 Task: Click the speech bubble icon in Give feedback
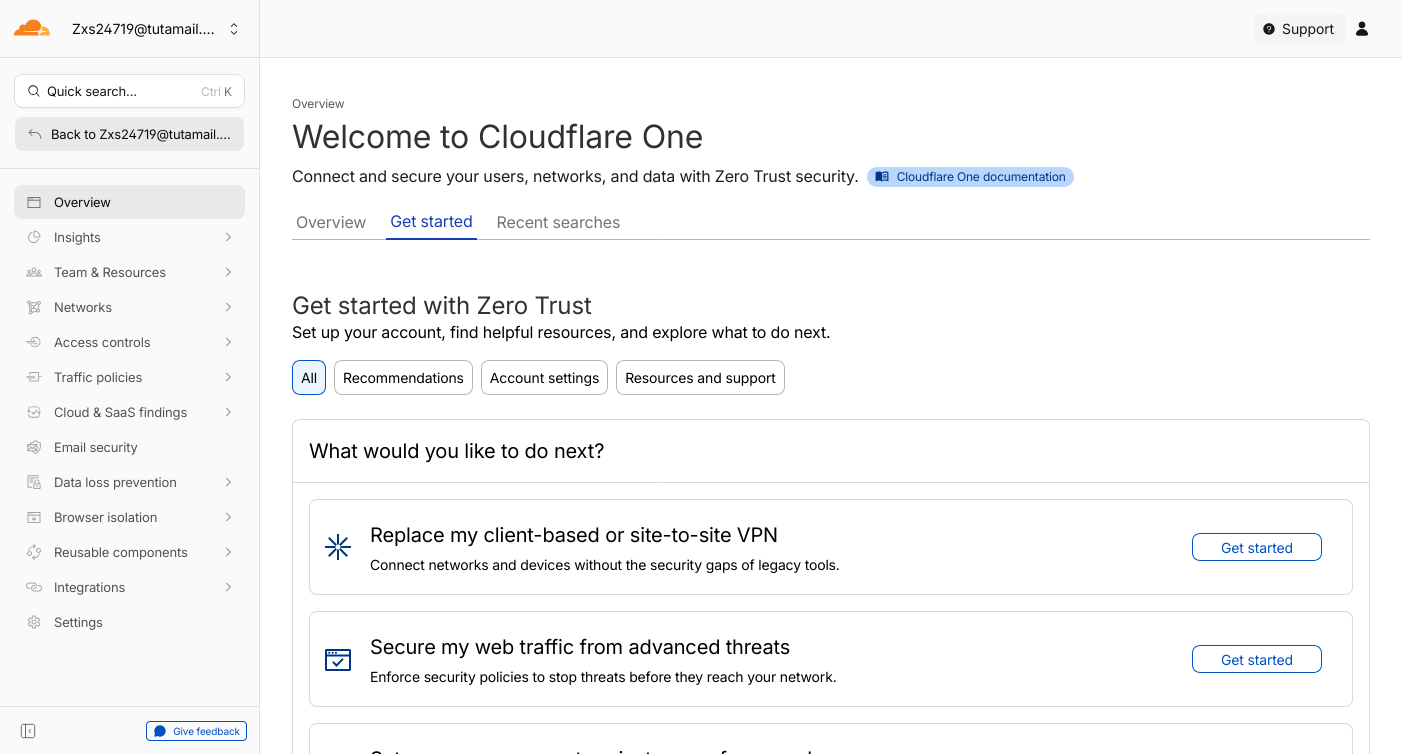tap(160, 731)
